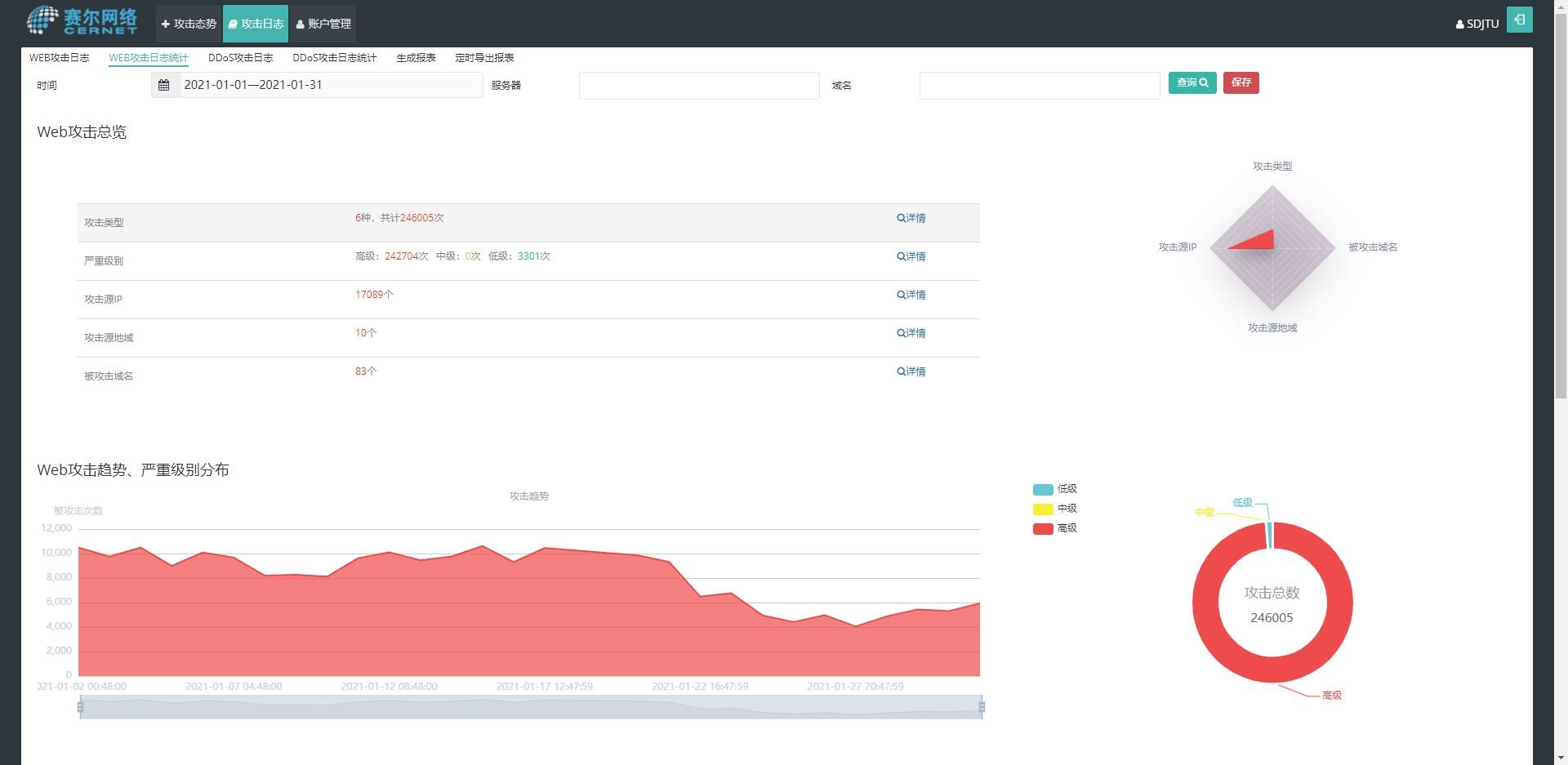Open the 详情 magnifier link for 严重级别
Viewport: 1568px width, 765px height.
click(x=911, y=256)
